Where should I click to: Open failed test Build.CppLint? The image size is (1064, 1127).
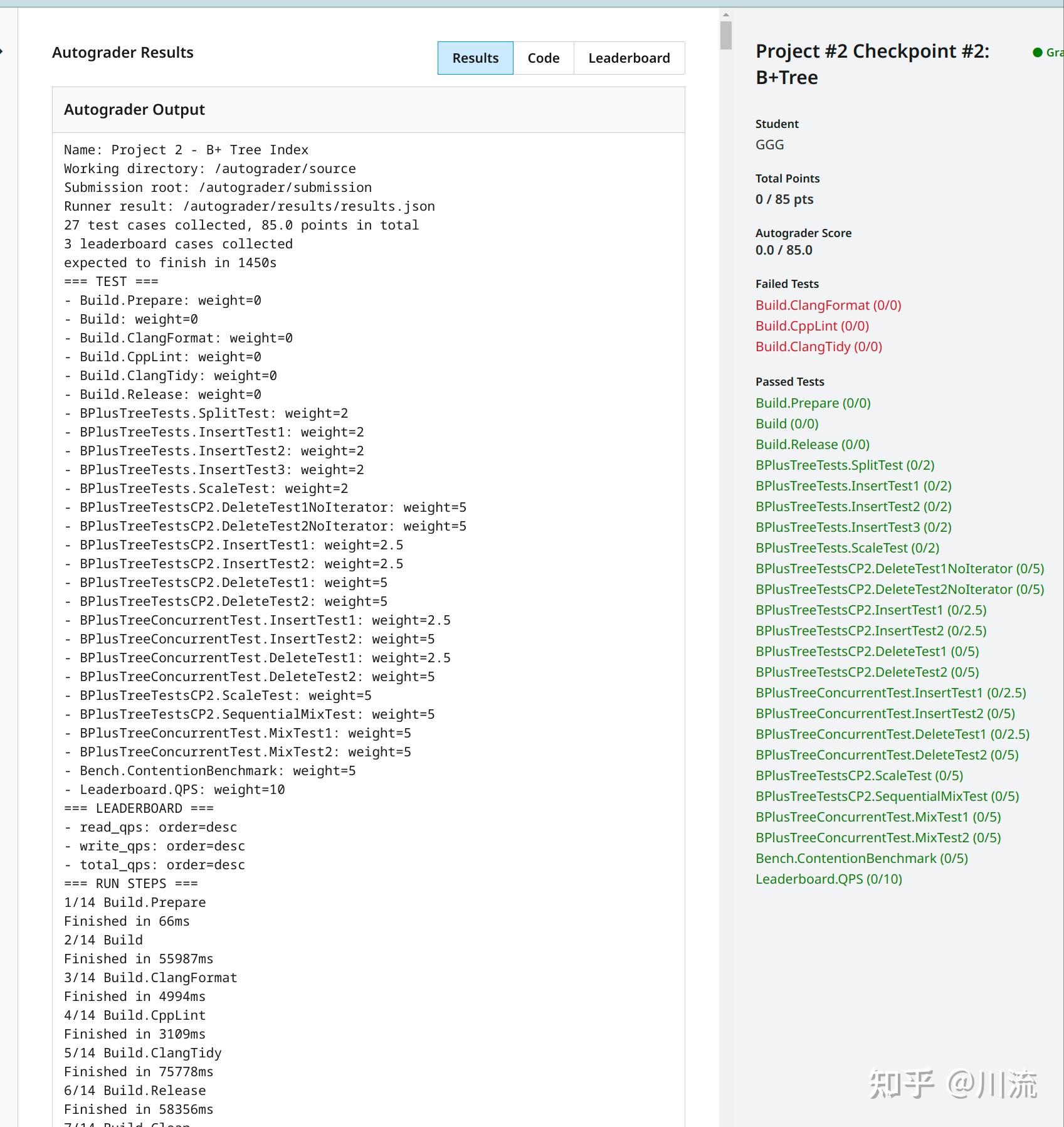(x=812, y=326)
